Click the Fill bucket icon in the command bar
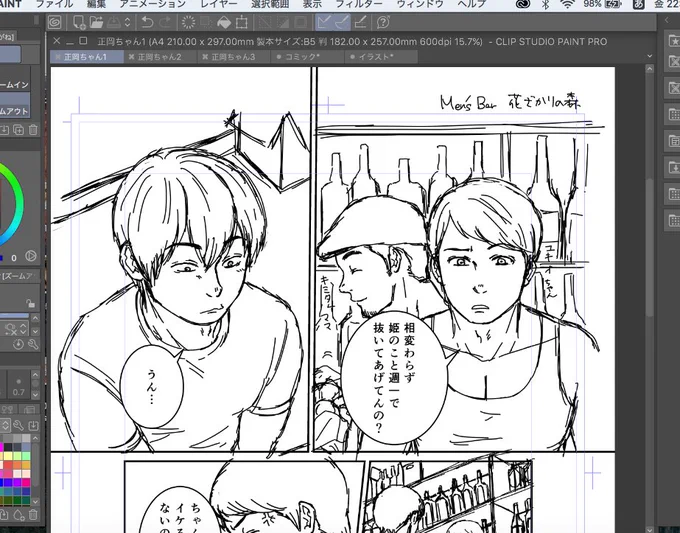 pos(224,22)
